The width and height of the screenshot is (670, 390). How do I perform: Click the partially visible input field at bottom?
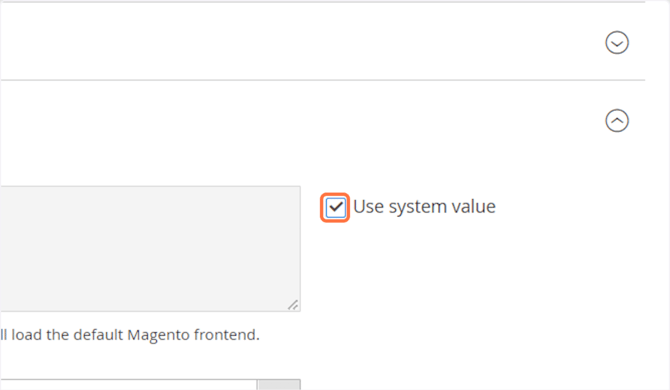[x=128, y=384]
